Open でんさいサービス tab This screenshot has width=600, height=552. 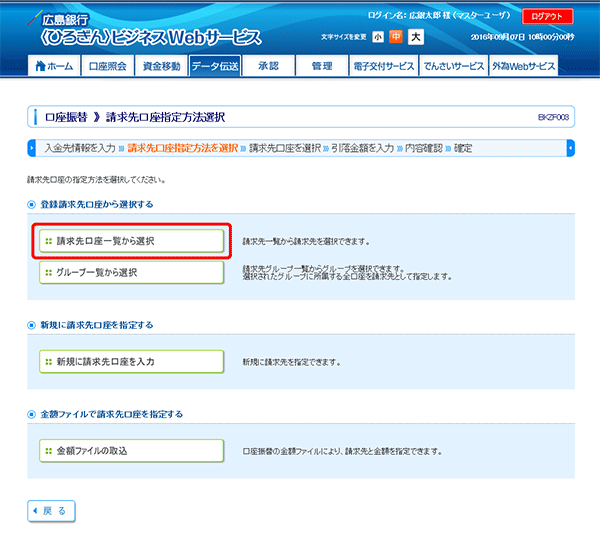[453, 66]
